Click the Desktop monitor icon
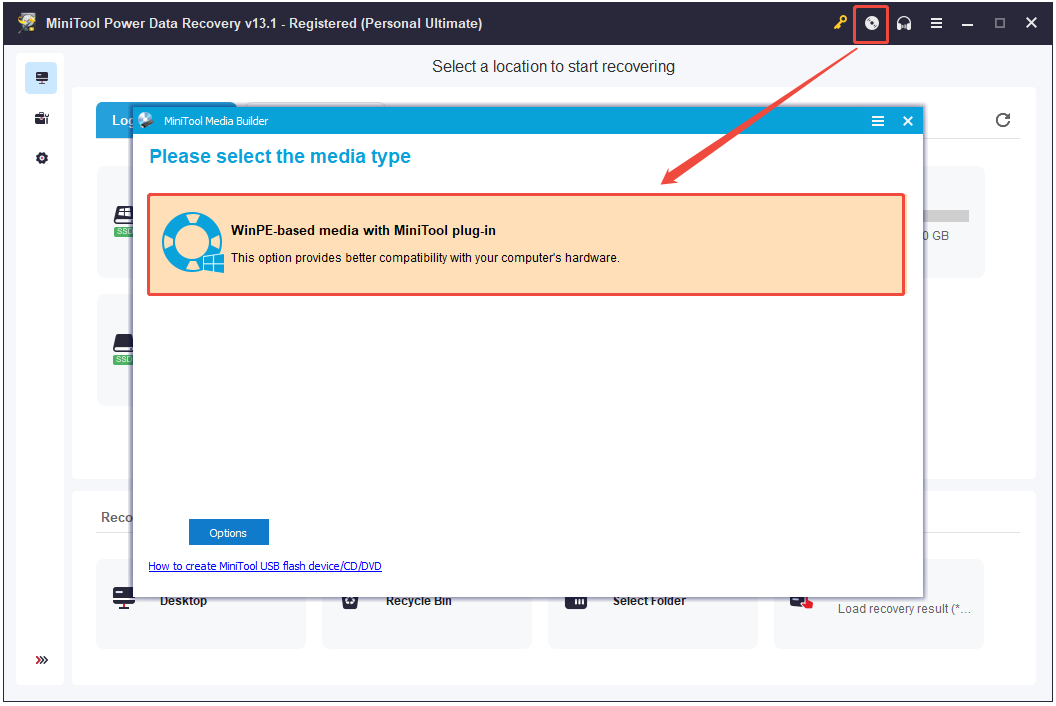This screenshot has height=706, width=1056. click(x=124, y=600)
